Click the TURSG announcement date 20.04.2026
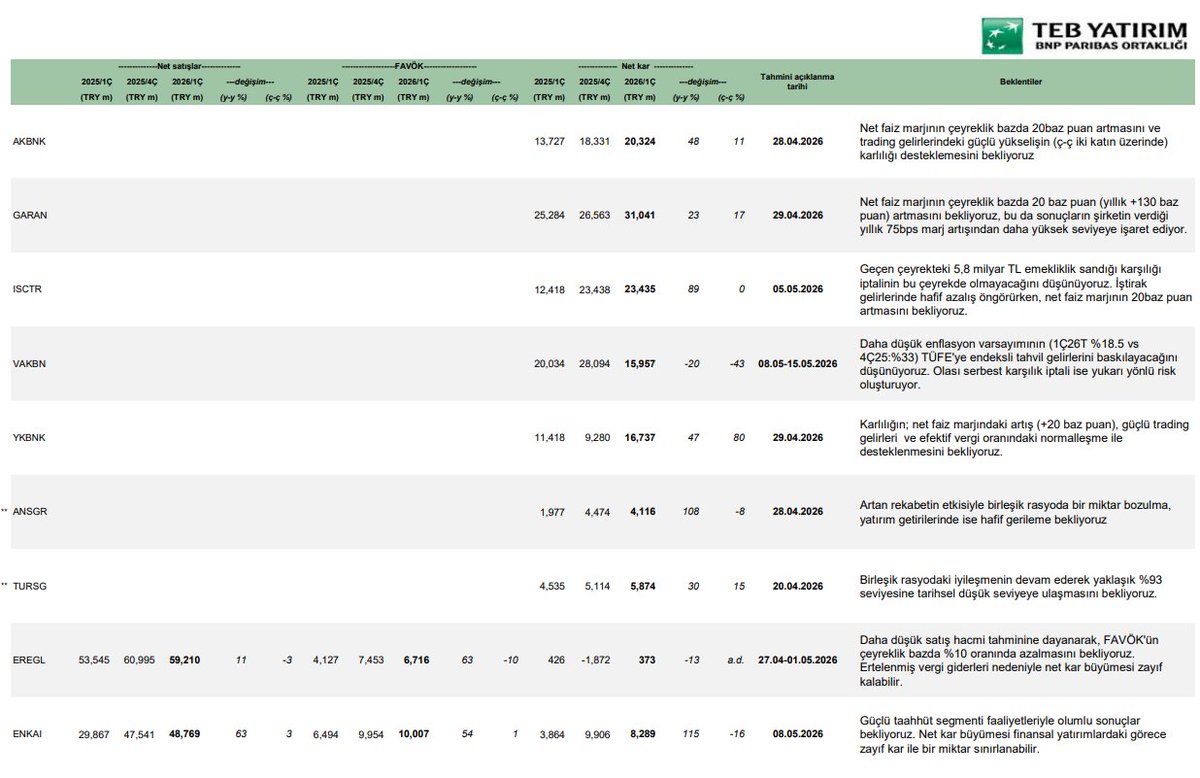The height and width of the screenshot is (778, 1200). click(x=798, y=586)
